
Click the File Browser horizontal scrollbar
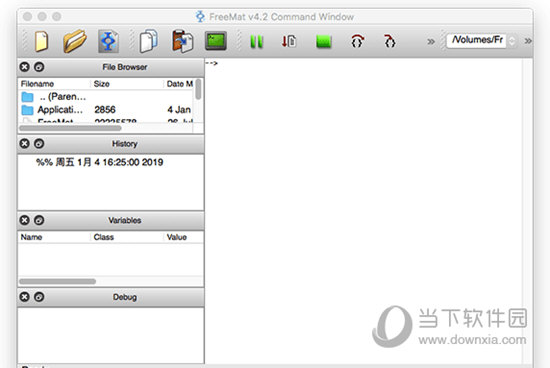click(x=70, y=128)
